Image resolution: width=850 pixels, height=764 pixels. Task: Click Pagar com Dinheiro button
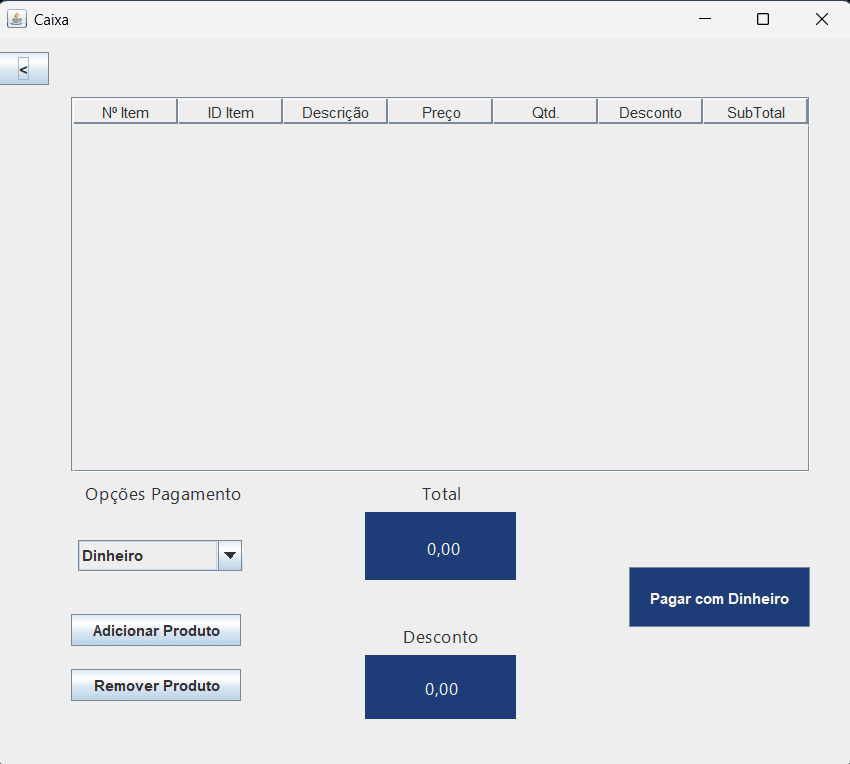[719, 597]
